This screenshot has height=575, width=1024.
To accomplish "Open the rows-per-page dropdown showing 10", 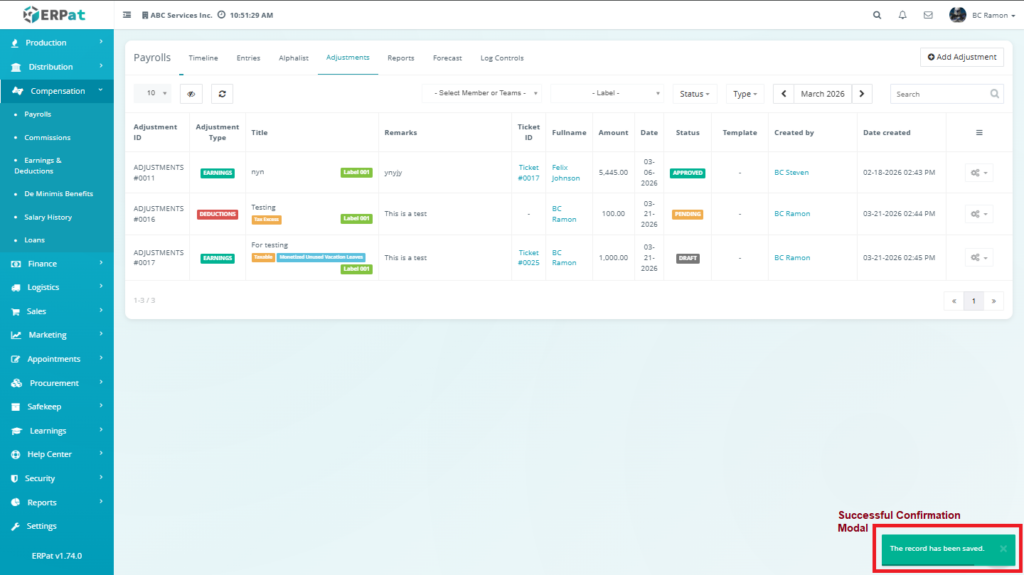I will click(x=152, y=93).
